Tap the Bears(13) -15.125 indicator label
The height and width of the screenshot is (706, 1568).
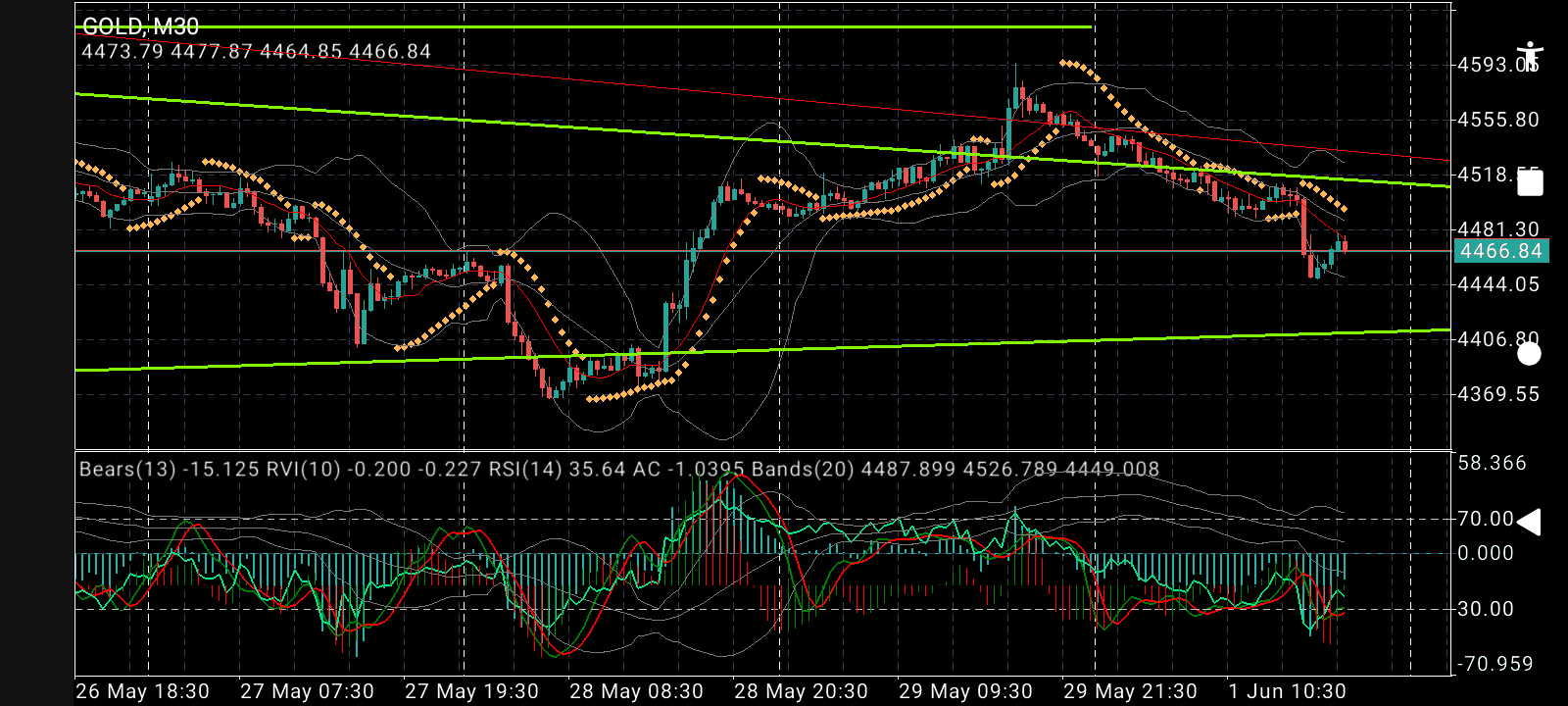click(x=170, y=469)
